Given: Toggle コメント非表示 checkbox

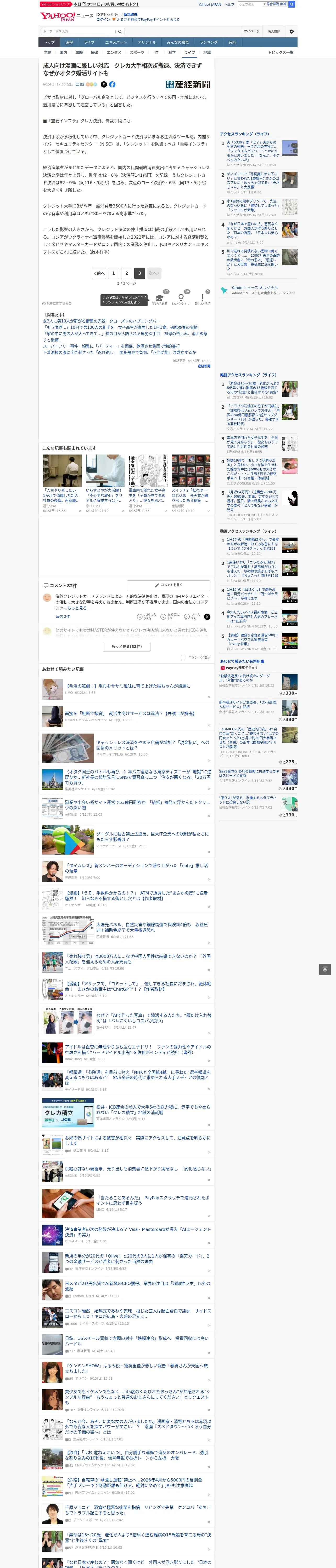Looking at the screenshot, I should tap(183, 658).
